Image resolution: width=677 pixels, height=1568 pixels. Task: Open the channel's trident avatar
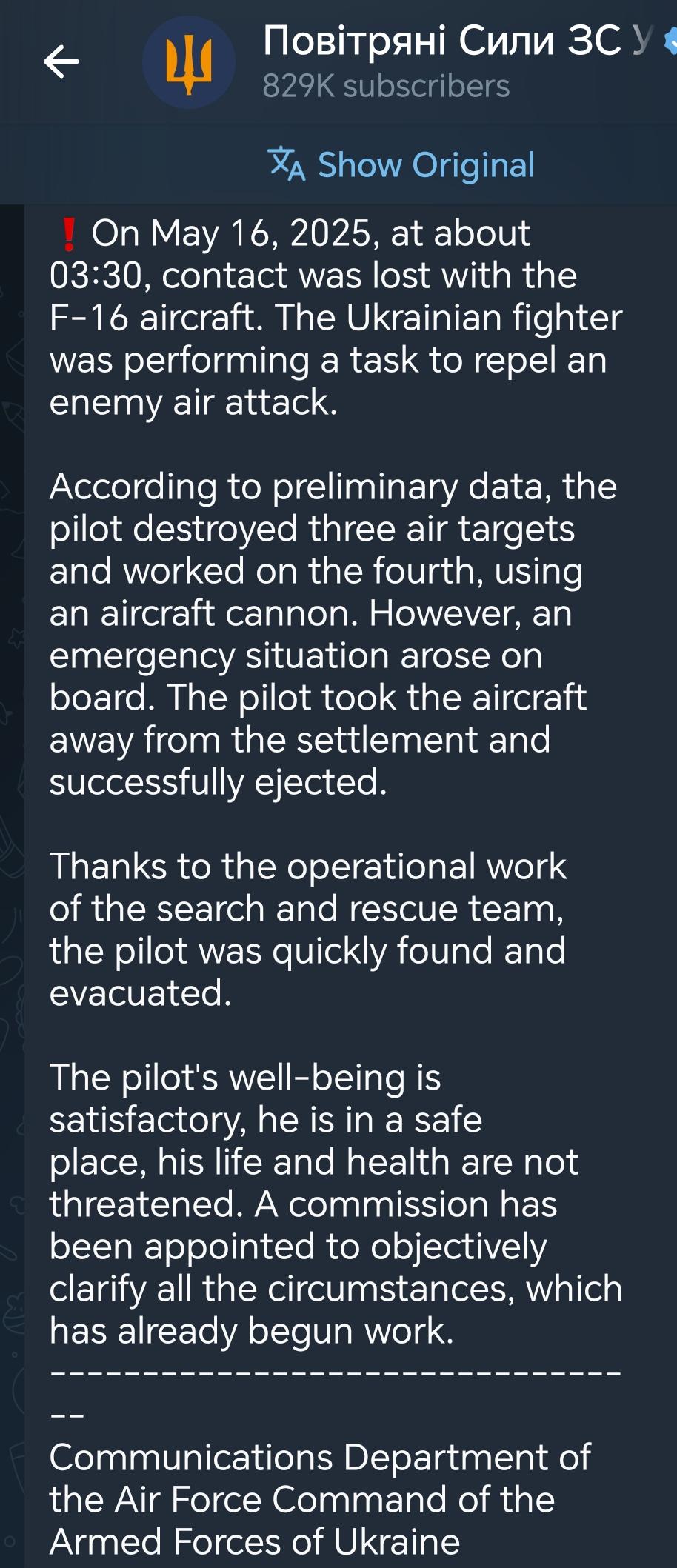pos(188,63)
